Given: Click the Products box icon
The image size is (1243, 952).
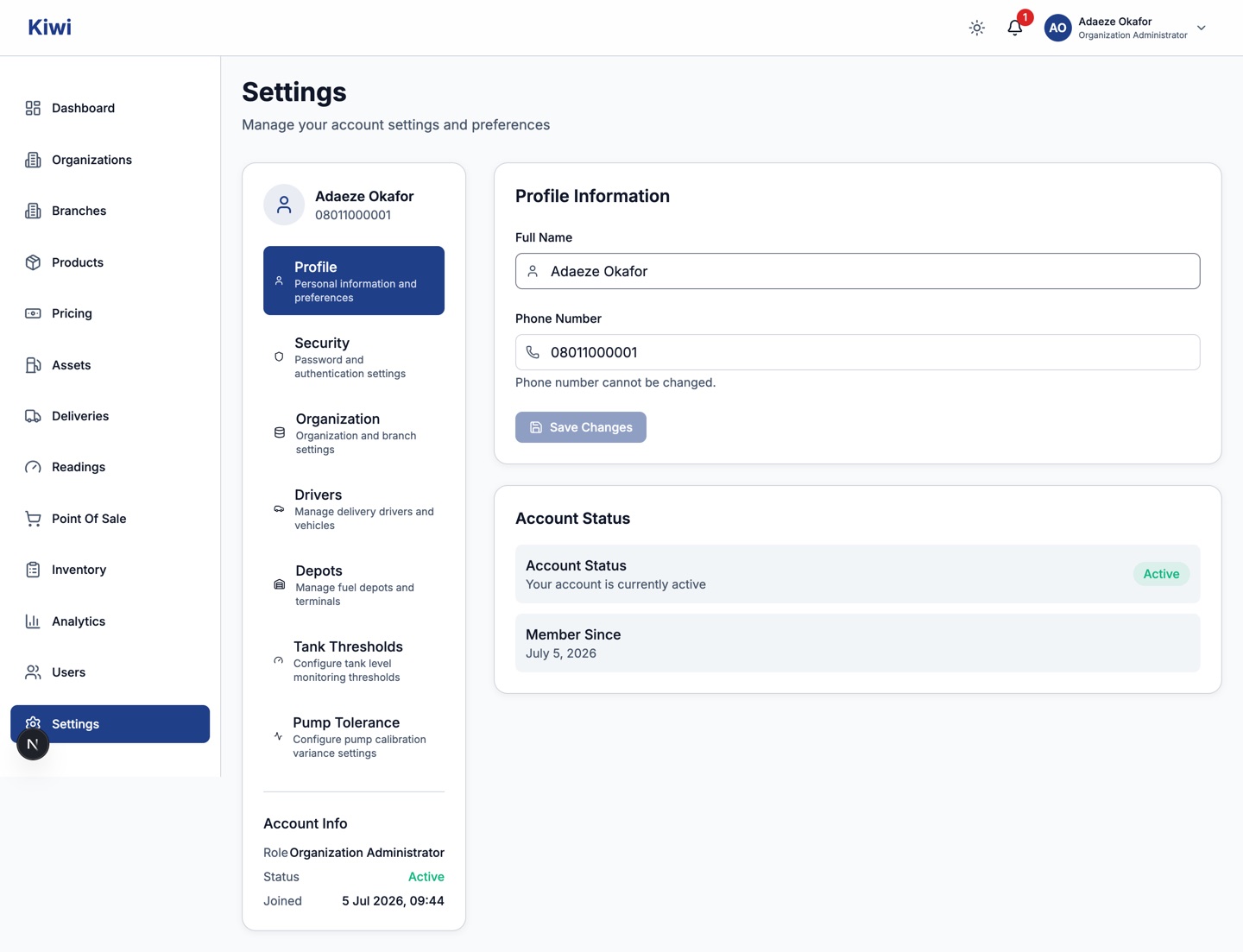Looking at the screenshot, I should pyautogui.click(x=33, y=262).
